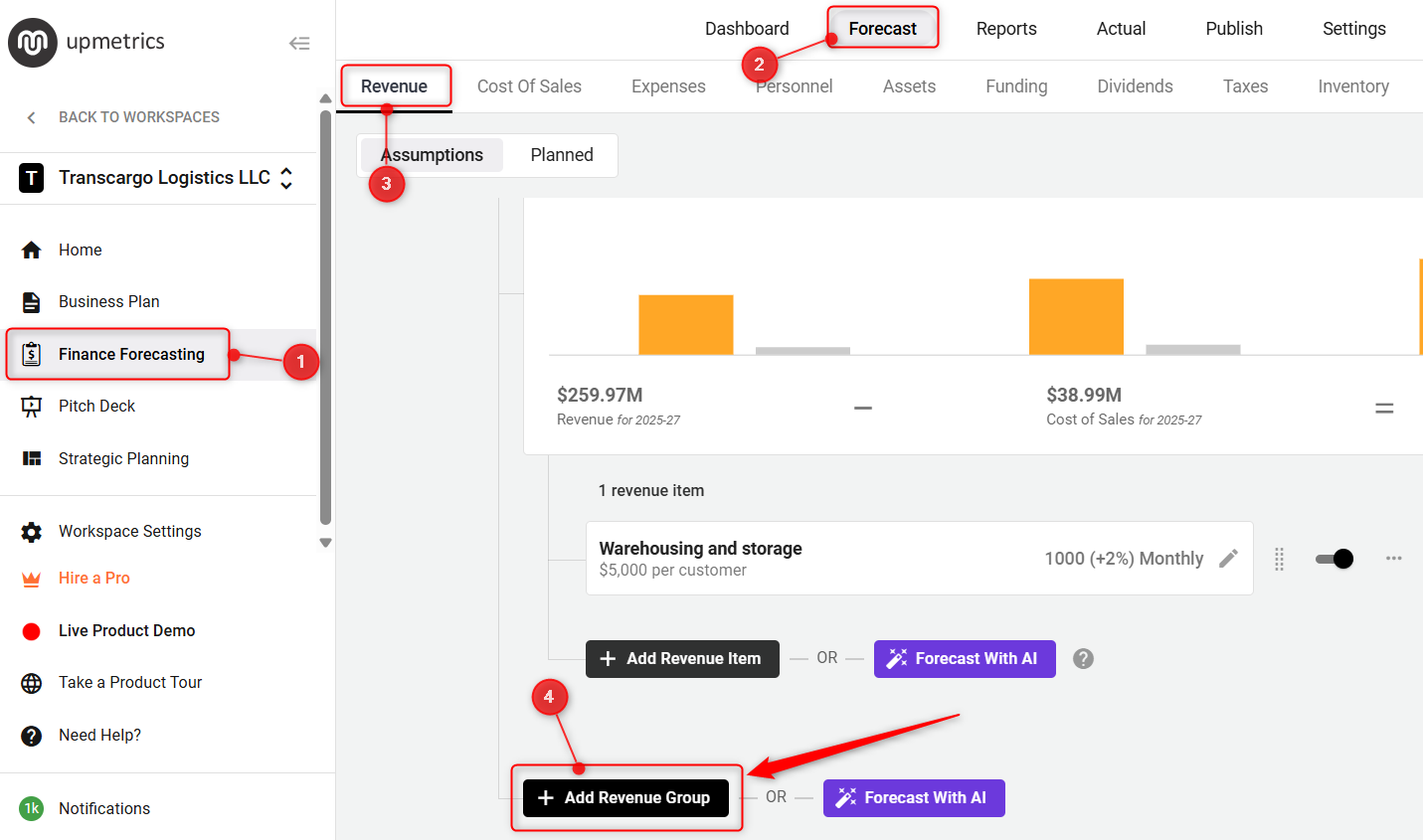Image resolution: width=1423 pixels, height=840 pixels.
Task: Switch to the Planned view
Action: [x=562, y=155]
